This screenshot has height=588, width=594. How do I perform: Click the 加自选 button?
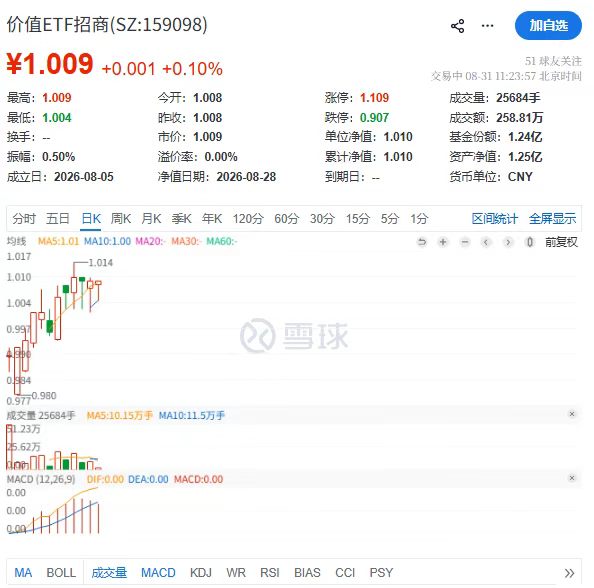[548, 25]
